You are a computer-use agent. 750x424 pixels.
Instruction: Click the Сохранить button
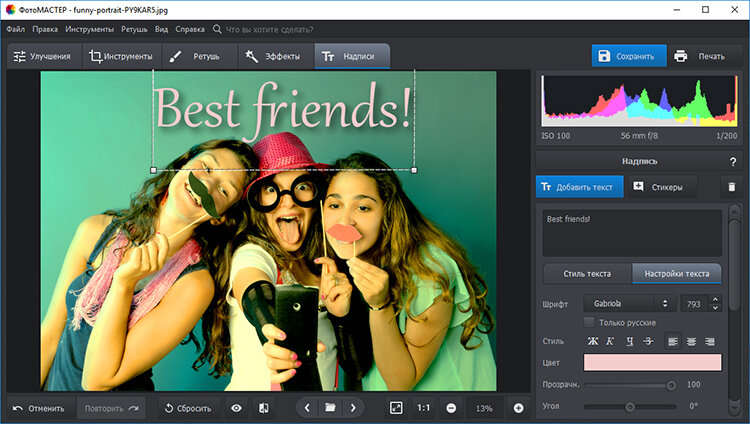point(629,56)
